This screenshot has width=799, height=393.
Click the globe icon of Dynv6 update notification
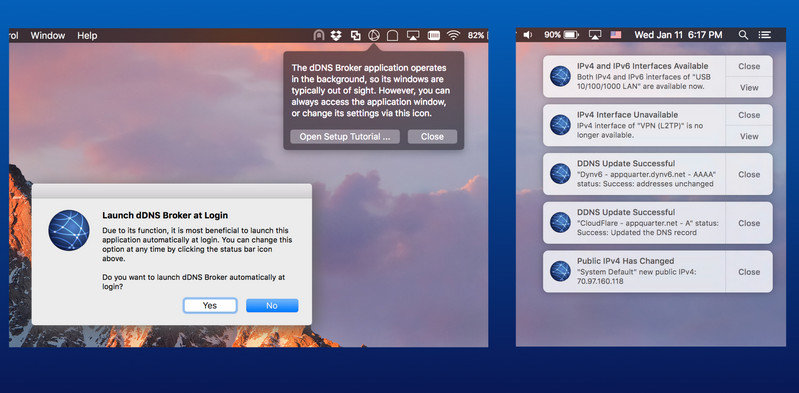pos(560,174)
